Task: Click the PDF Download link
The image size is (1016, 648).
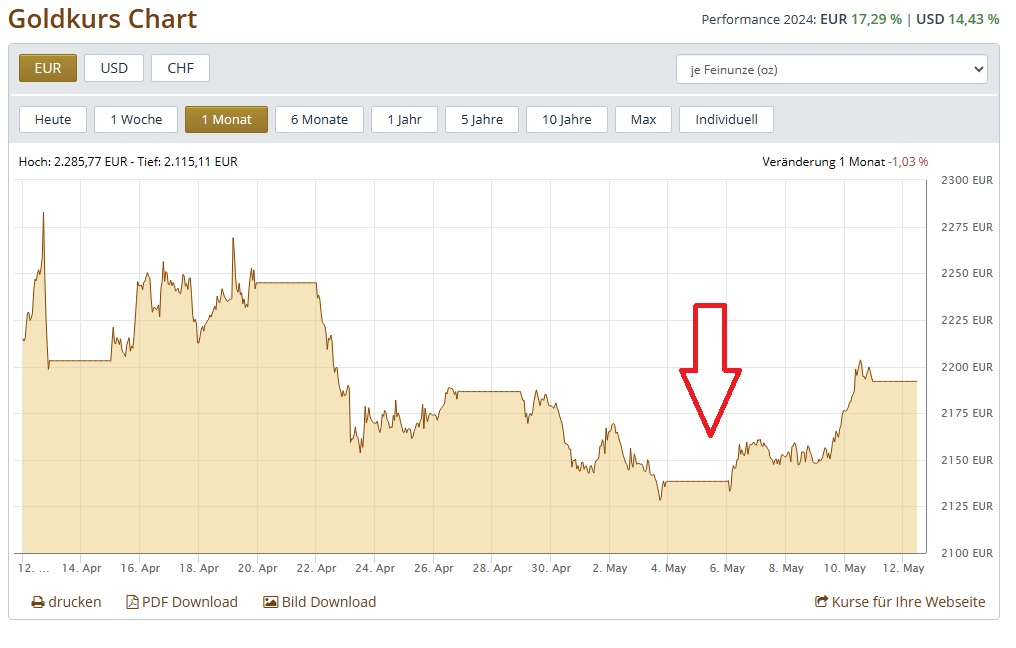Action: pos(190,602)
